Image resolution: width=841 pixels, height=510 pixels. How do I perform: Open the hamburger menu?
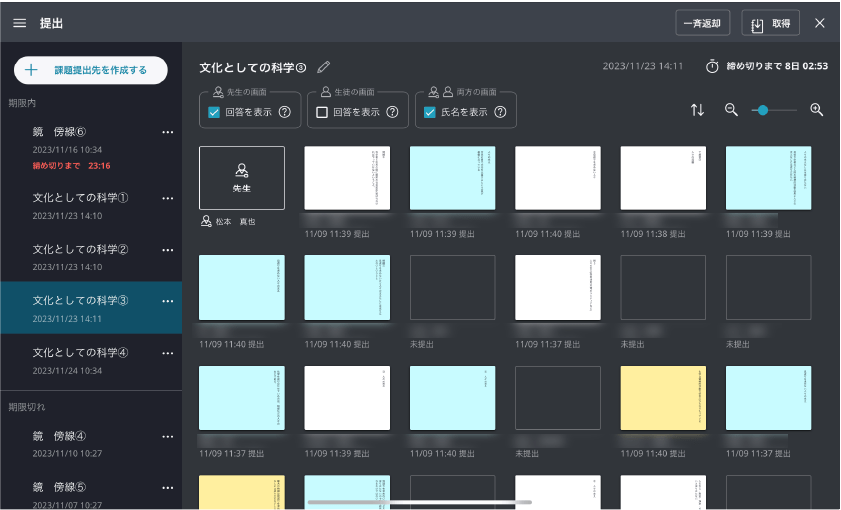(x=20, y=23)
